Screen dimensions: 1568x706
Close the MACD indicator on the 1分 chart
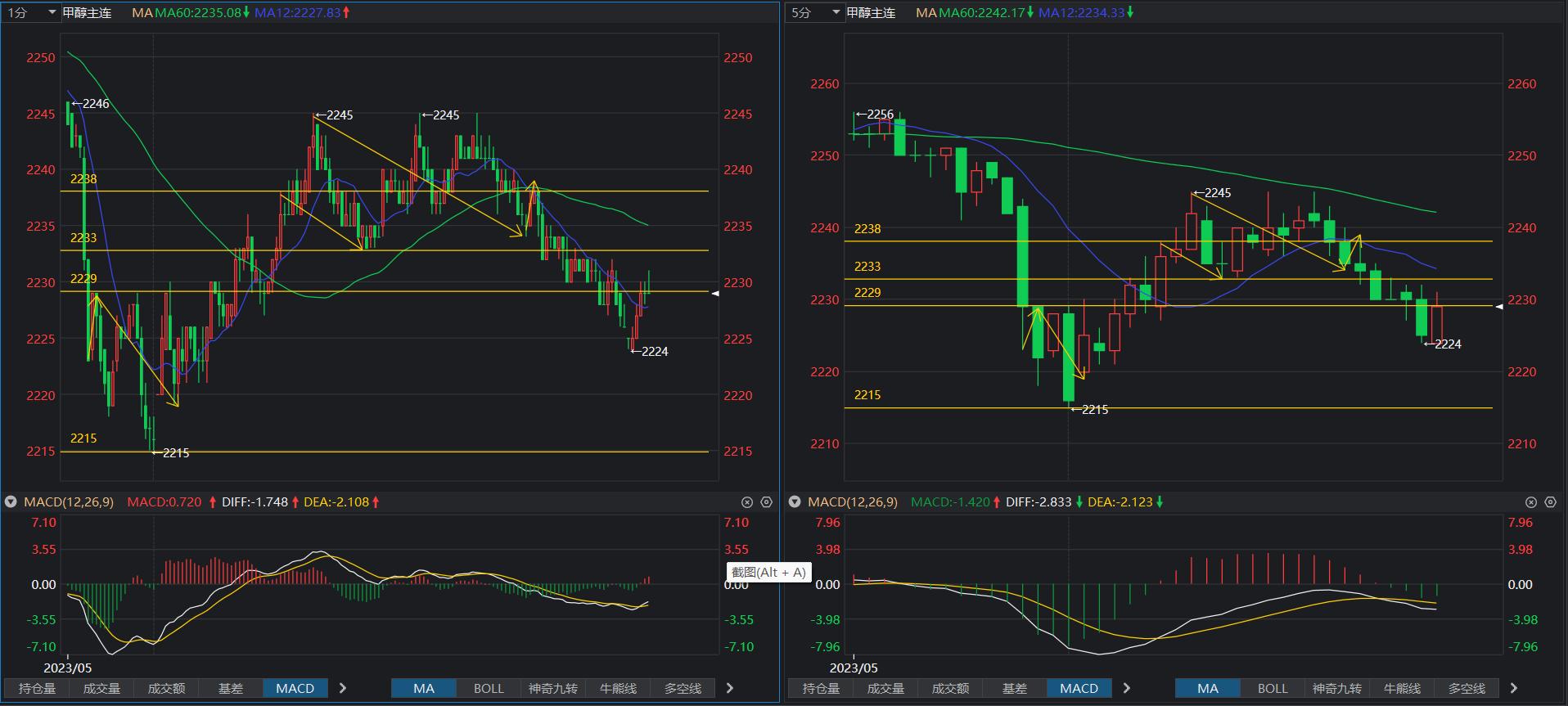pos(747,502)
